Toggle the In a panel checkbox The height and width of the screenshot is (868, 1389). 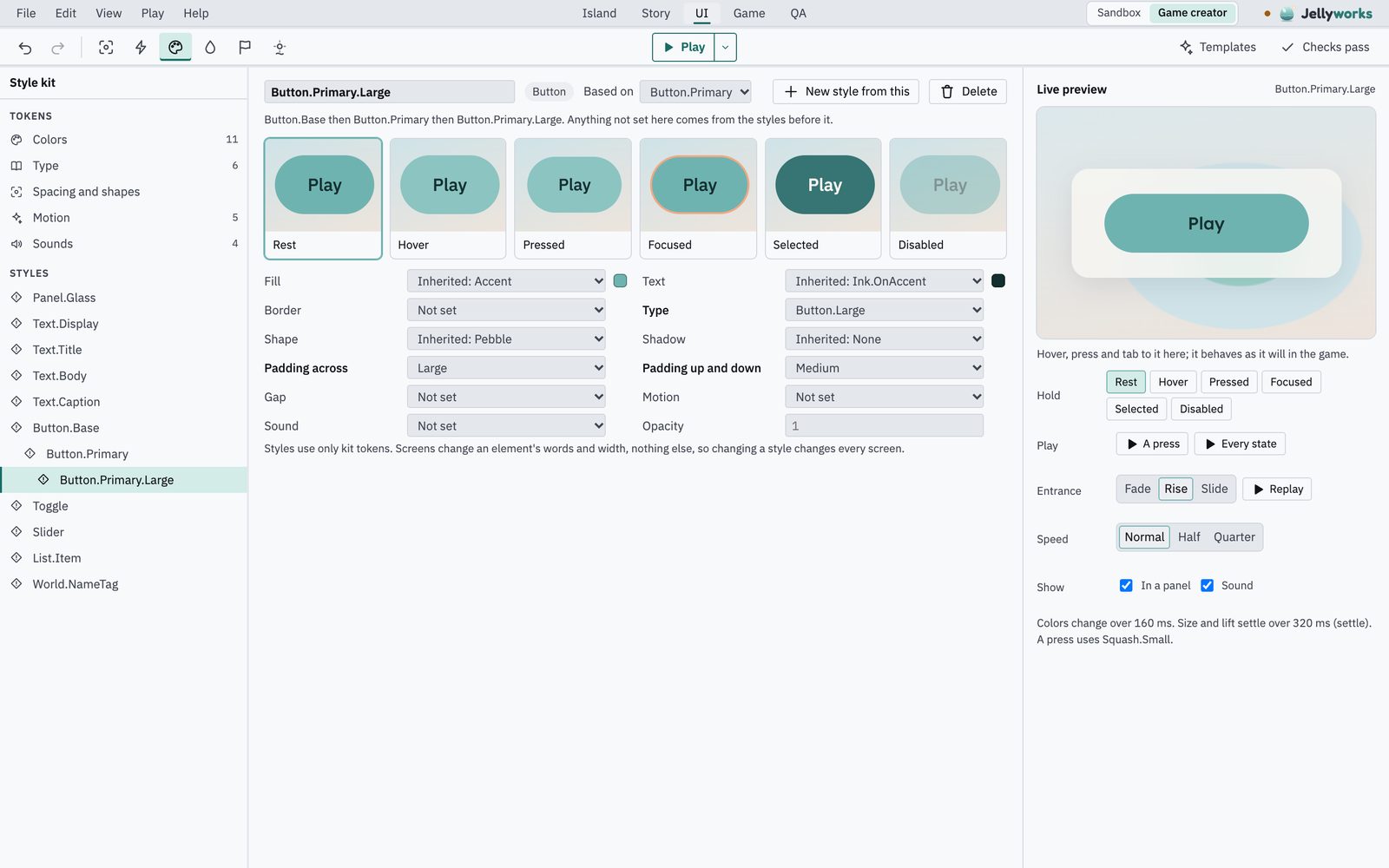point(1126,586)
